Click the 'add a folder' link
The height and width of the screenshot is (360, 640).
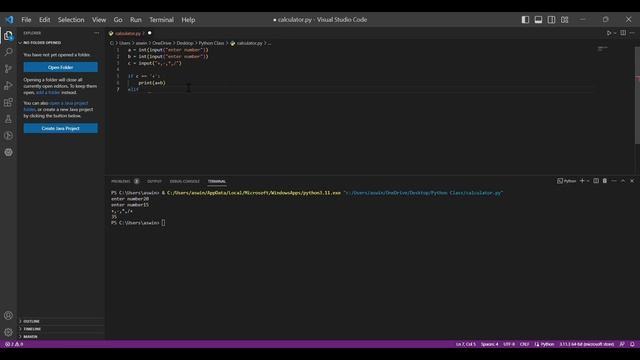[x=48, y=93]
